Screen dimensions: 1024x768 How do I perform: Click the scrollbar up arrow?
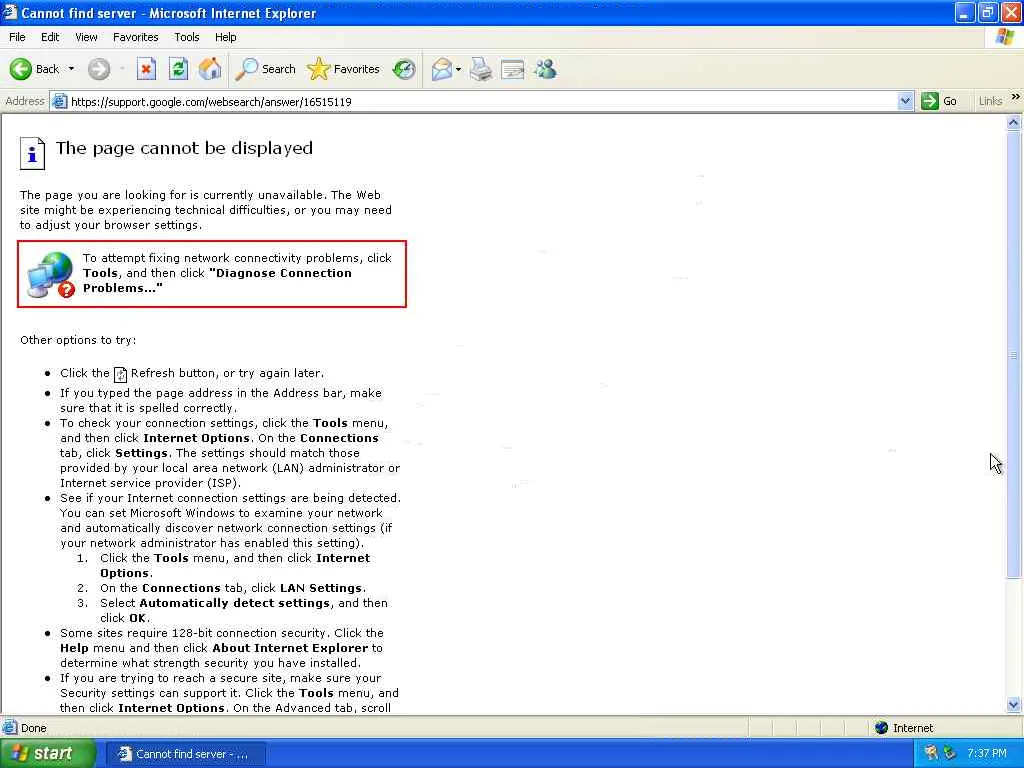[1014, 122]
